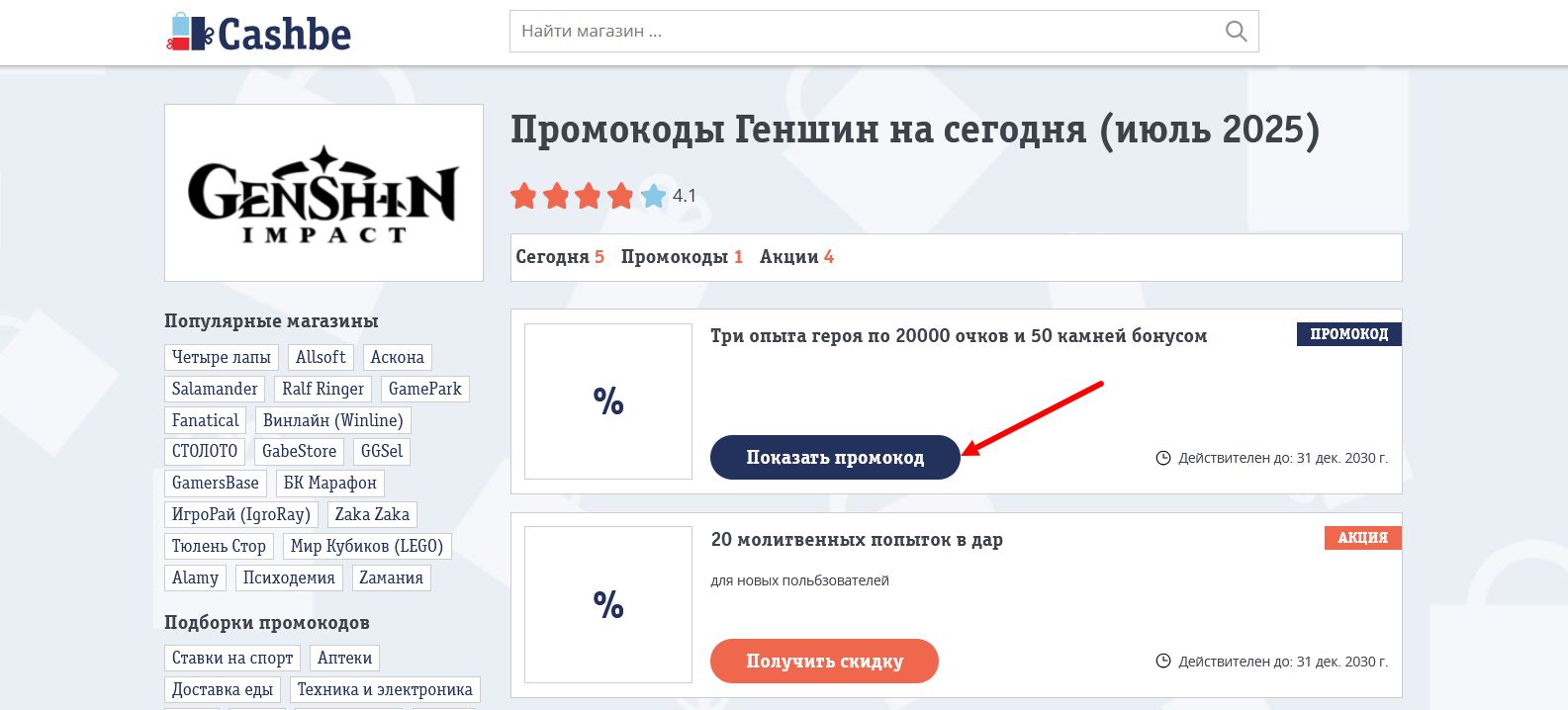1568x710 pixels.
Task: Switch to the 'Акции 4' tab
Action: [796, 257]
